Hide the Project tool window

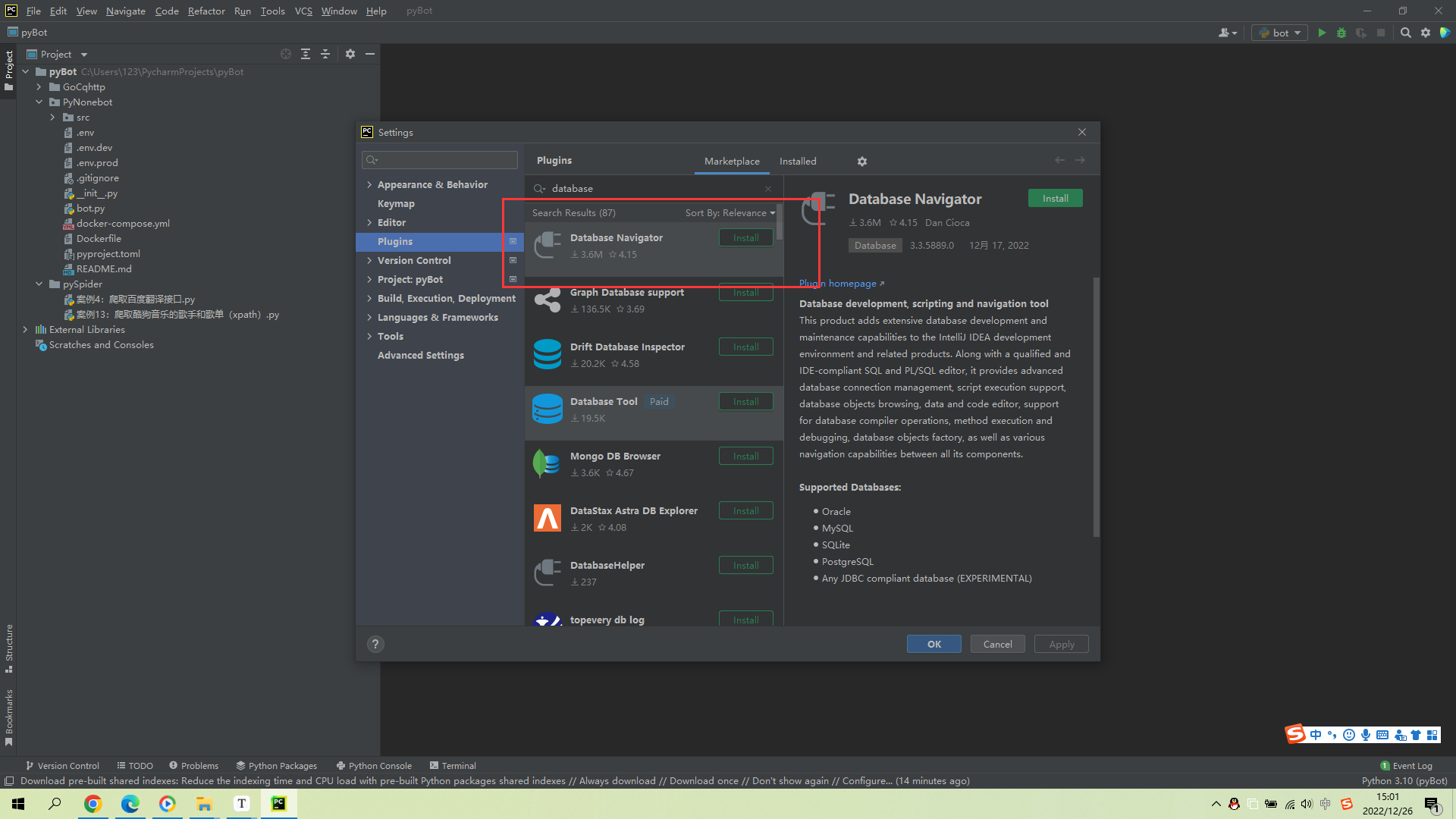(x=370, y=54)
